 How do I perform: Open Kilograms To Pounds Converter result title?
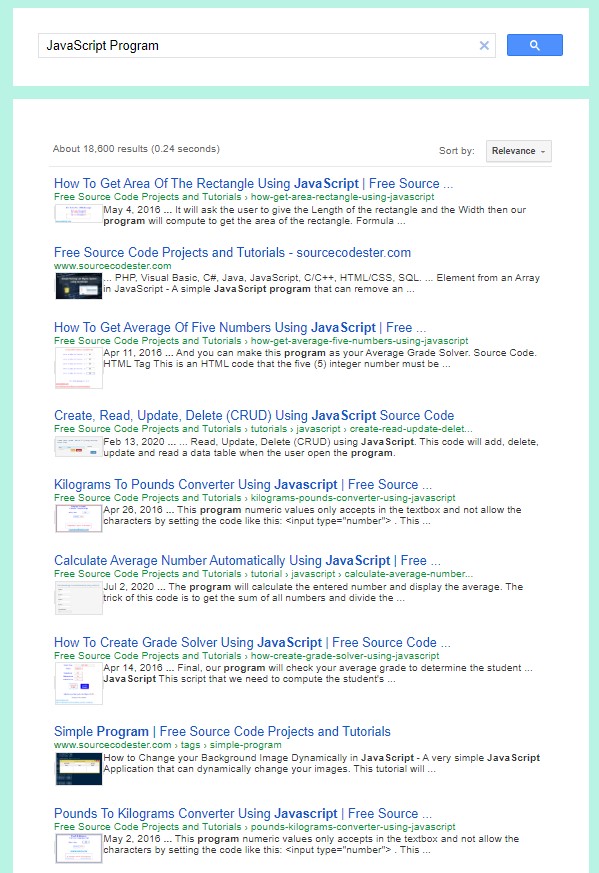click(243, 484)
